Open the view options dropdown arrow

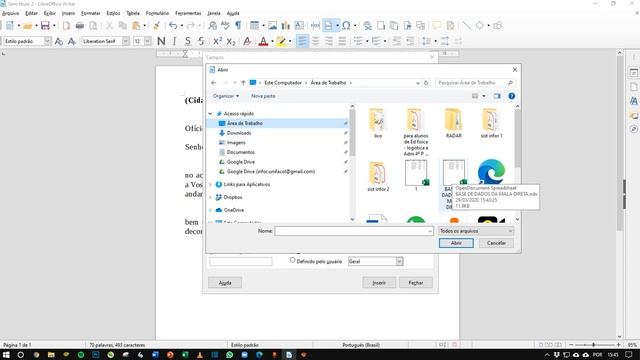tap(484, 96)
